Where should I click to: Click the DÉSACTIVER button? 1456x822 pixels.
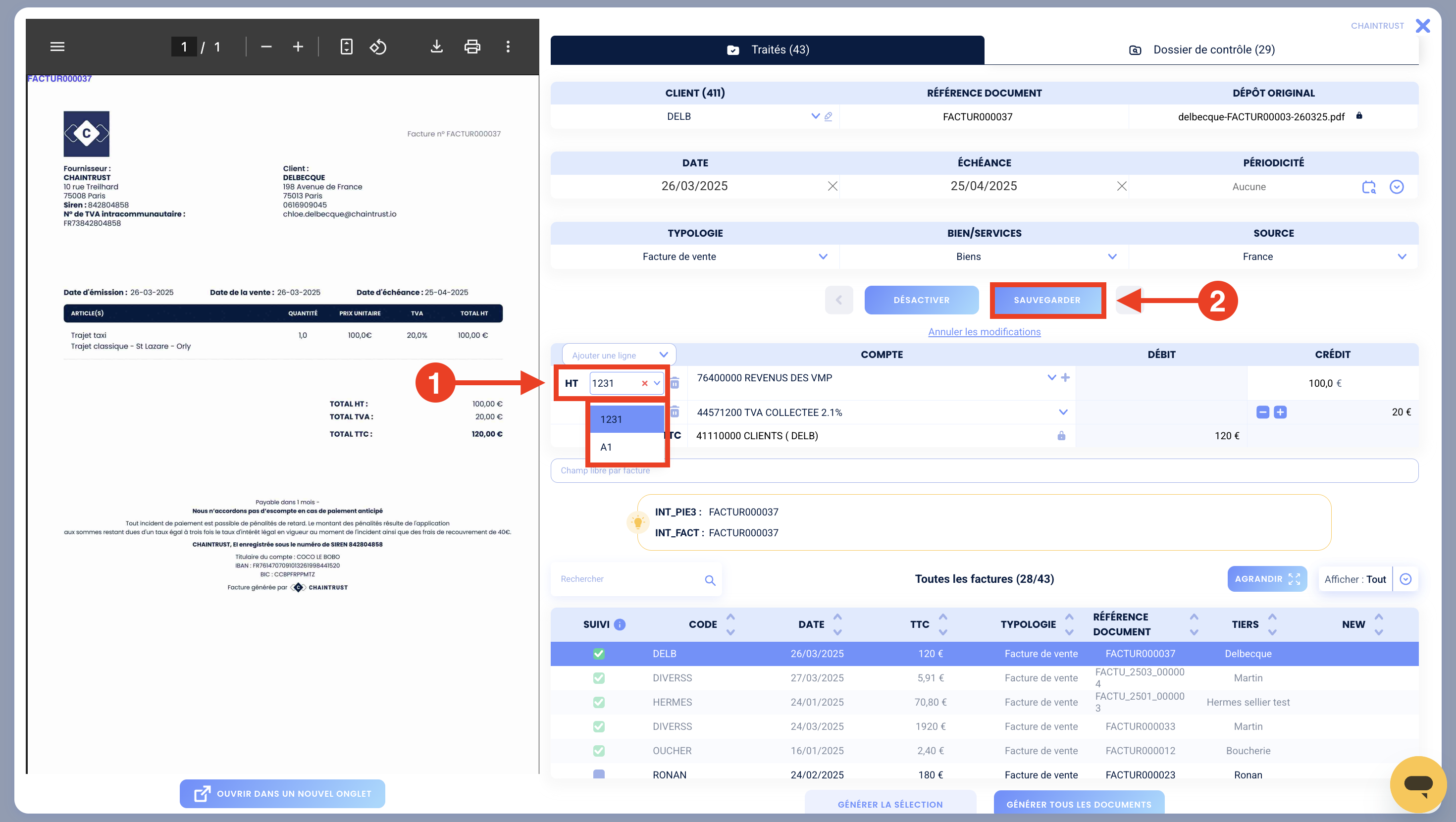click(x=921, y=300)
